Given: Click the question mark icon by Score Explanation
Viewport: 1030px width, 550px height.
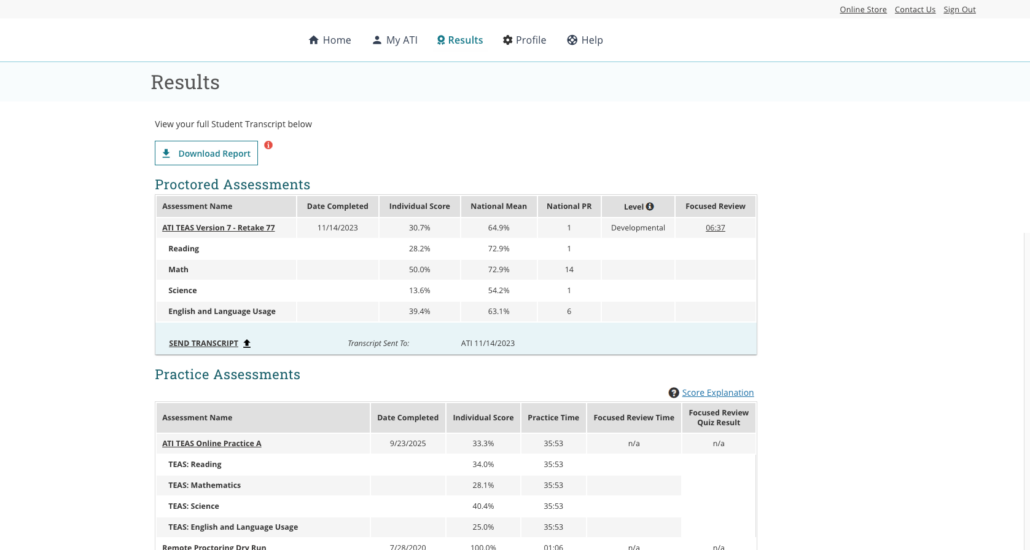Looking at the screenshot, I should (673, 393).
